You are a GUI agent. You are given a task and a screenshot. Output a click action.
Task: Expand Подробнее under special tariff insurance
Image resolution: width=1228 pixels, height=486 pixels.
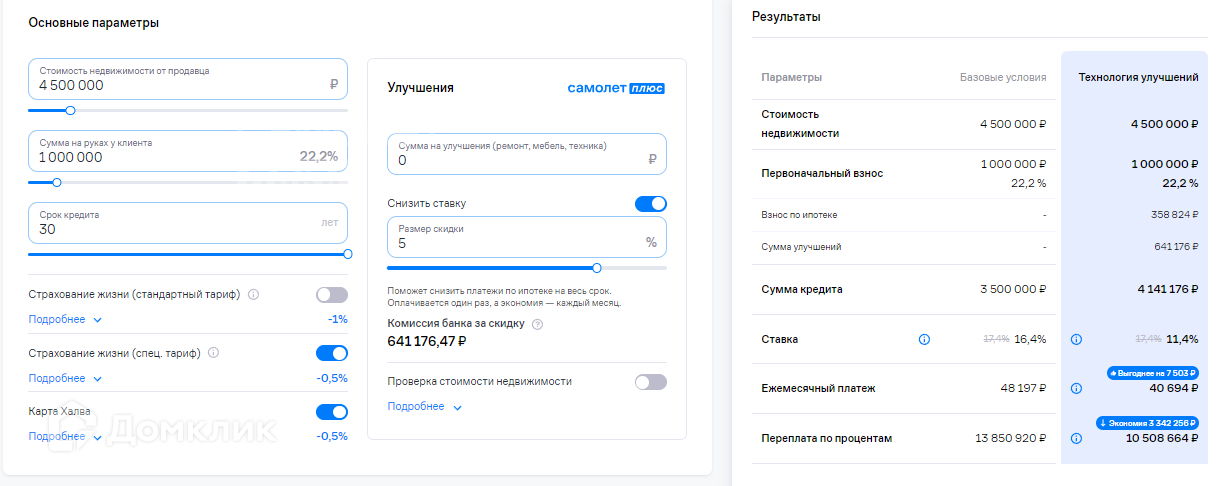(65, 379)
